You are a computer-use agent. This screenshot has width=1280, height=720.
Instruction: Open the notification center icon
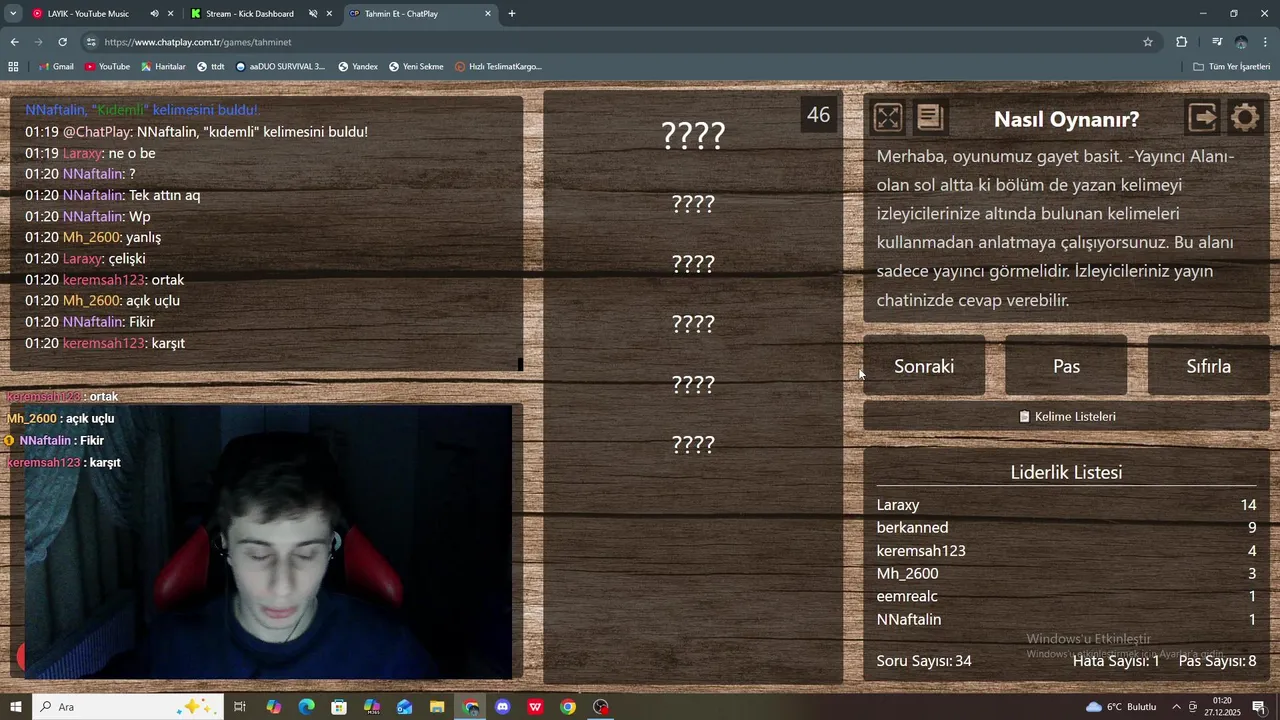click(x=1259, y=707)
